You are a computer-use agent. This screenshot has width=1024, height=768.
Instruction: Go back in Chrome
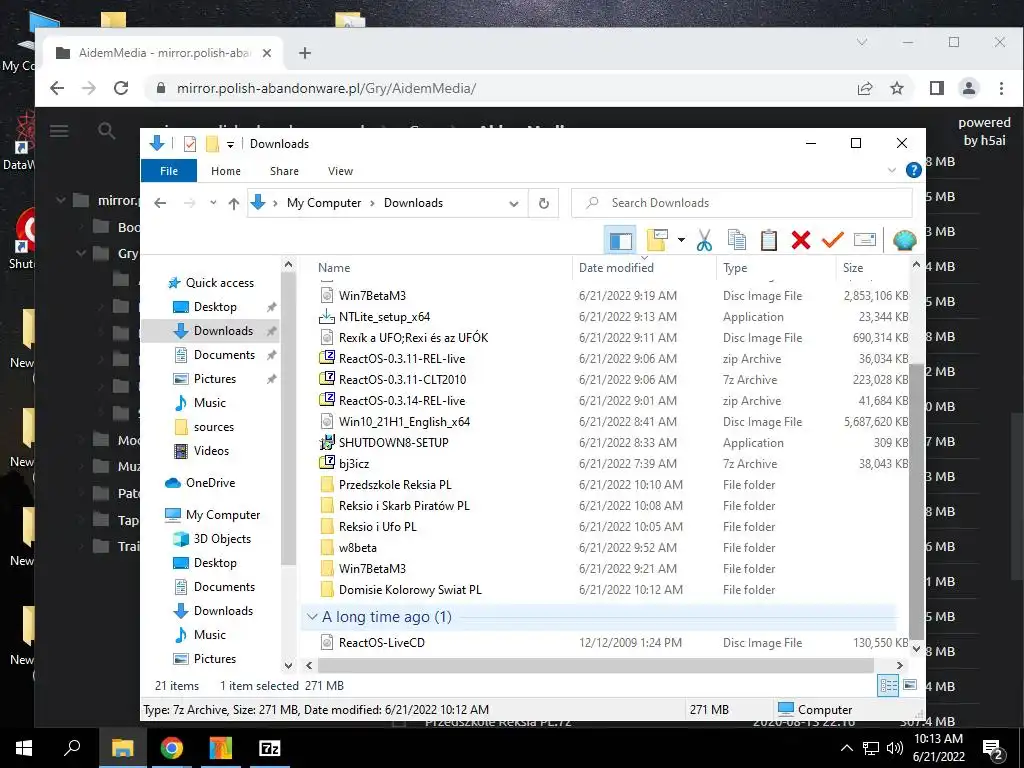[x=57, y=88]
